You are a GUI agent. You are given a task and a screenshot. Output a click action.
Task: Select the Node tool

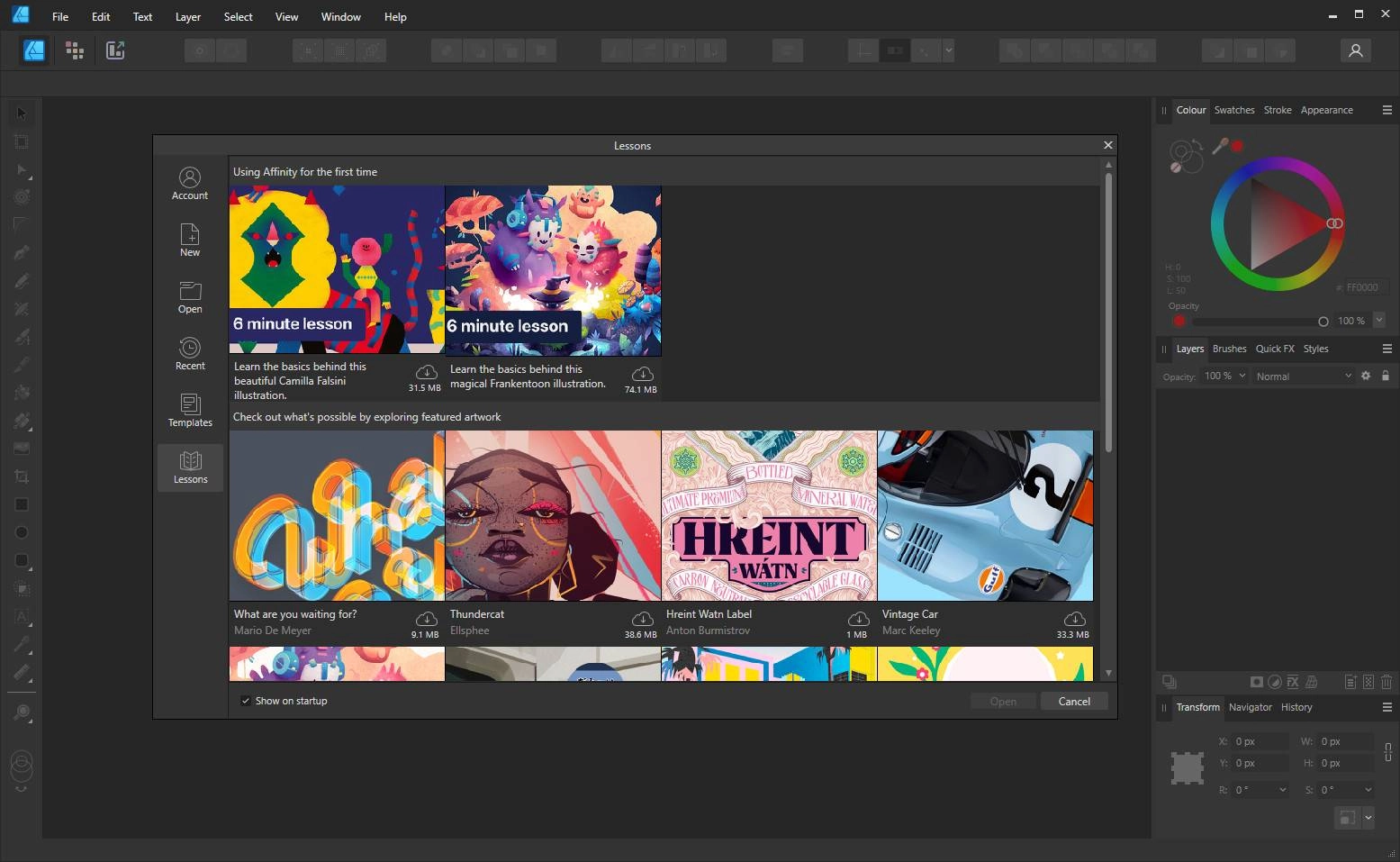click(22, 169)
